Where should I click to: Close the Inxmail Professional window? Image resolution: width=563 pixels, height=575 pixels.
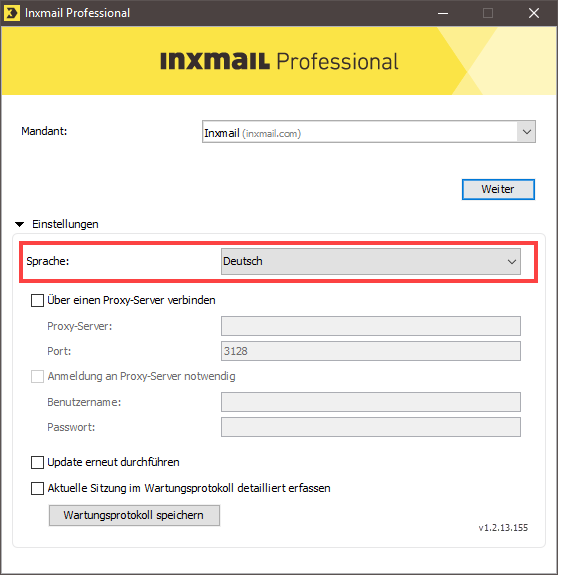[534, 13]
